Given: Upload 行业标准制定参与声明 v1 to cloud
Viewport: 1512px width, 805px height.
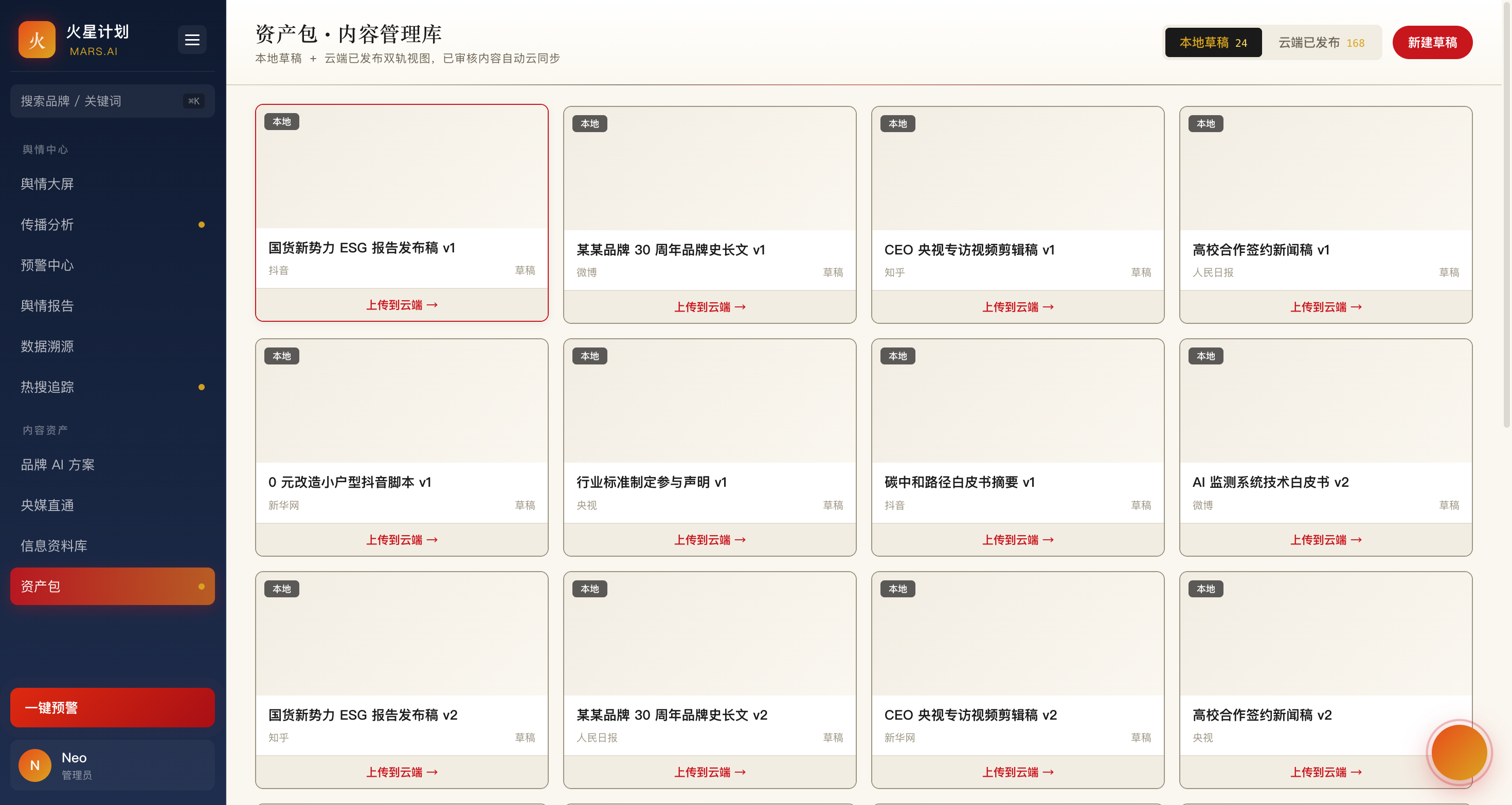Looking at the screenshot, I should pos(710,540).
